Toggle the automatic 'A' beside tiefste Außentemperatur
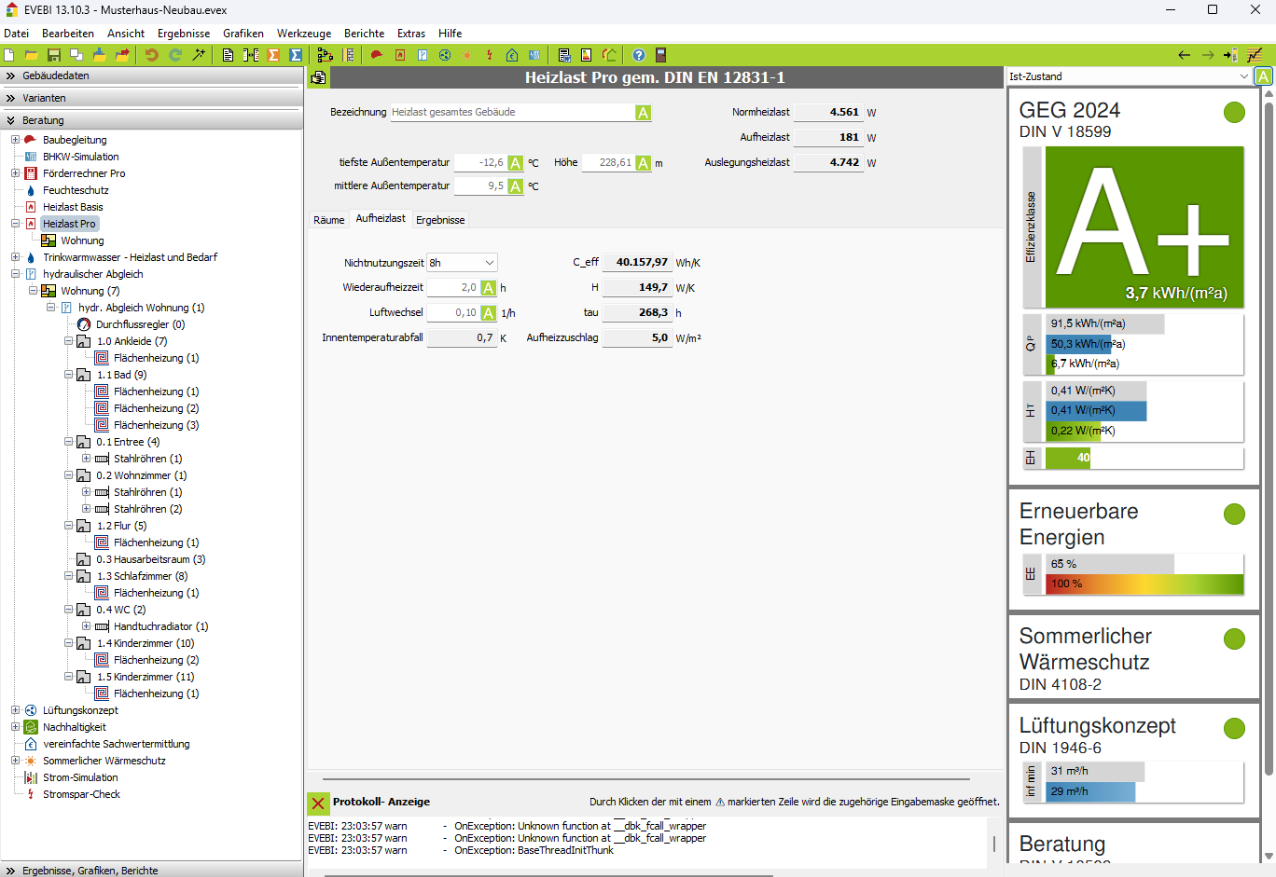The height and width of the screenshot is (877, 1276). click(515, 163)
